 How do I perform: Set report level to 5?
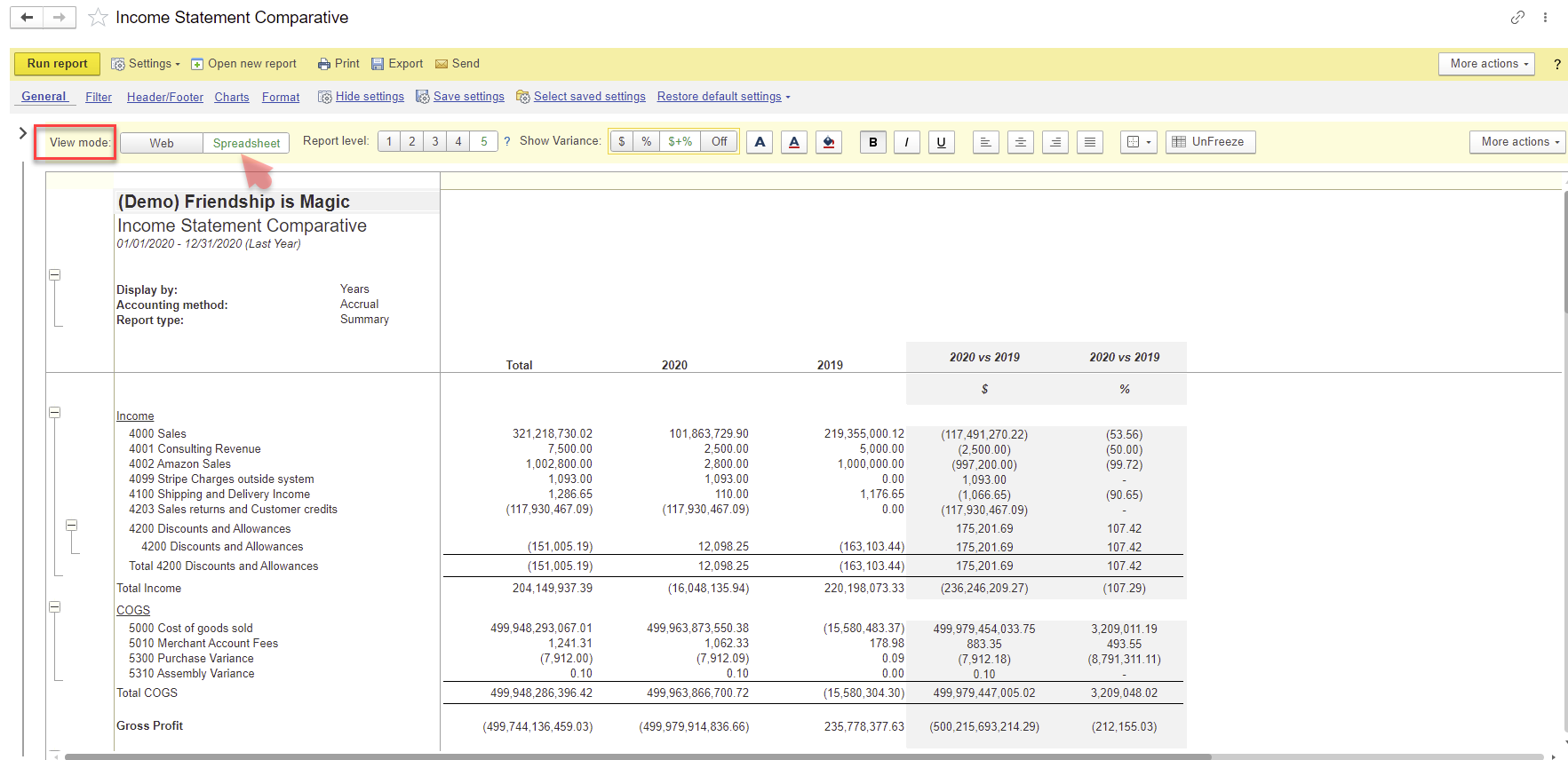click(x=484, y=141)
